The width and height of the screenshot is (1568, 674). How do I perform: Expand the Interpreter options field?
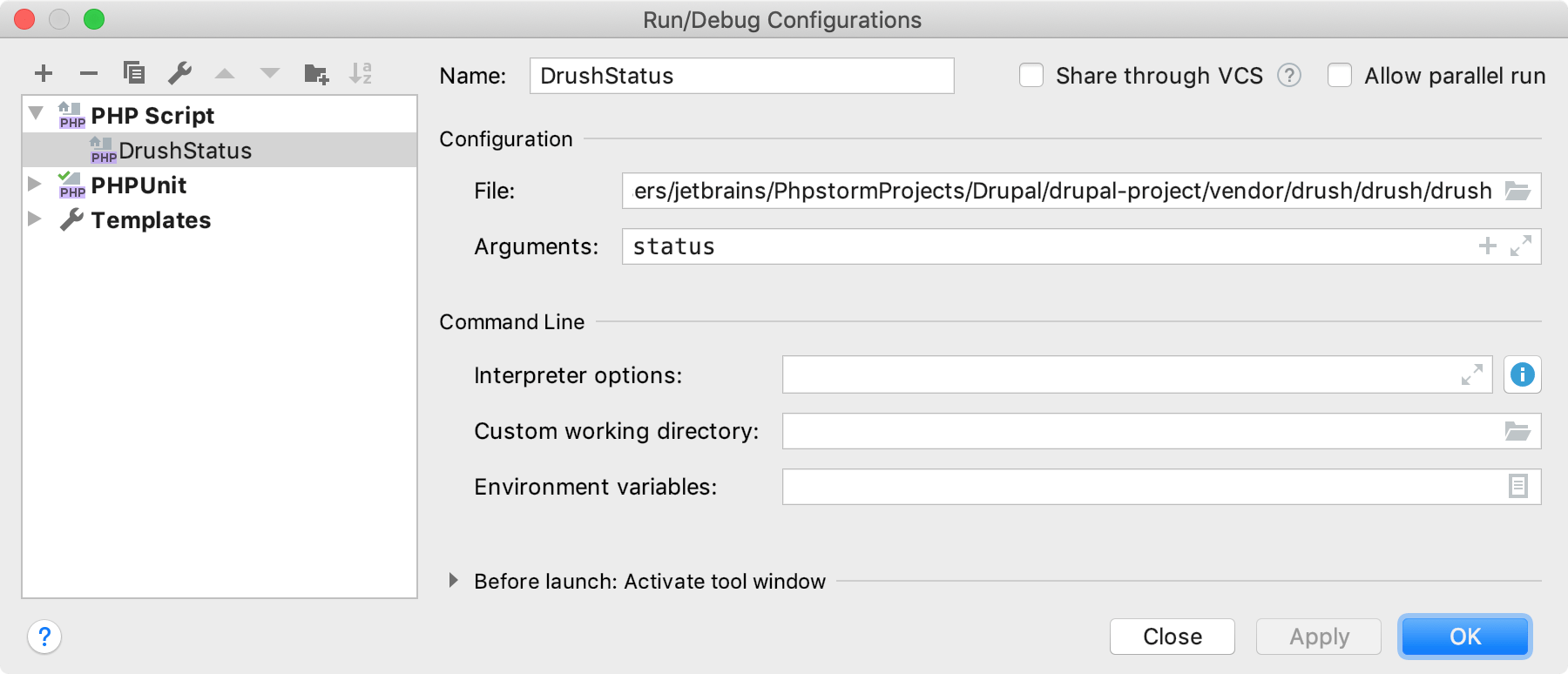coord(1472,374)
